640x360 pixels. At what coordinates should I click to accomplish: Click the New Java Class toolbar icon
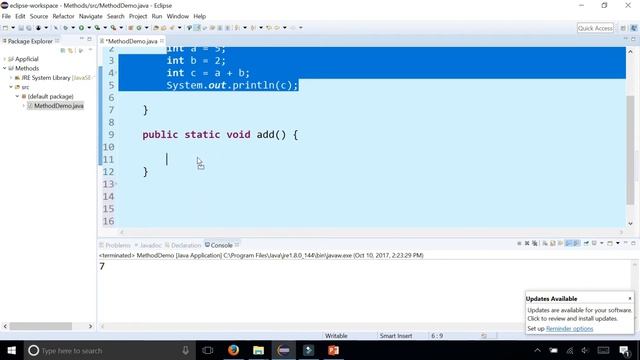coord(139,28)
